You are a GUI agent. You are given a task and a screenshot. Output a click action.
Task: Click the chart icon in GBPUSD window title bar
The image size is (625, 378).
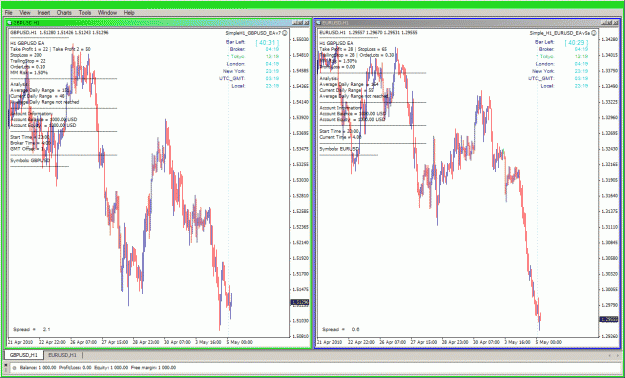pyautogui.click(x=10, y=23)
